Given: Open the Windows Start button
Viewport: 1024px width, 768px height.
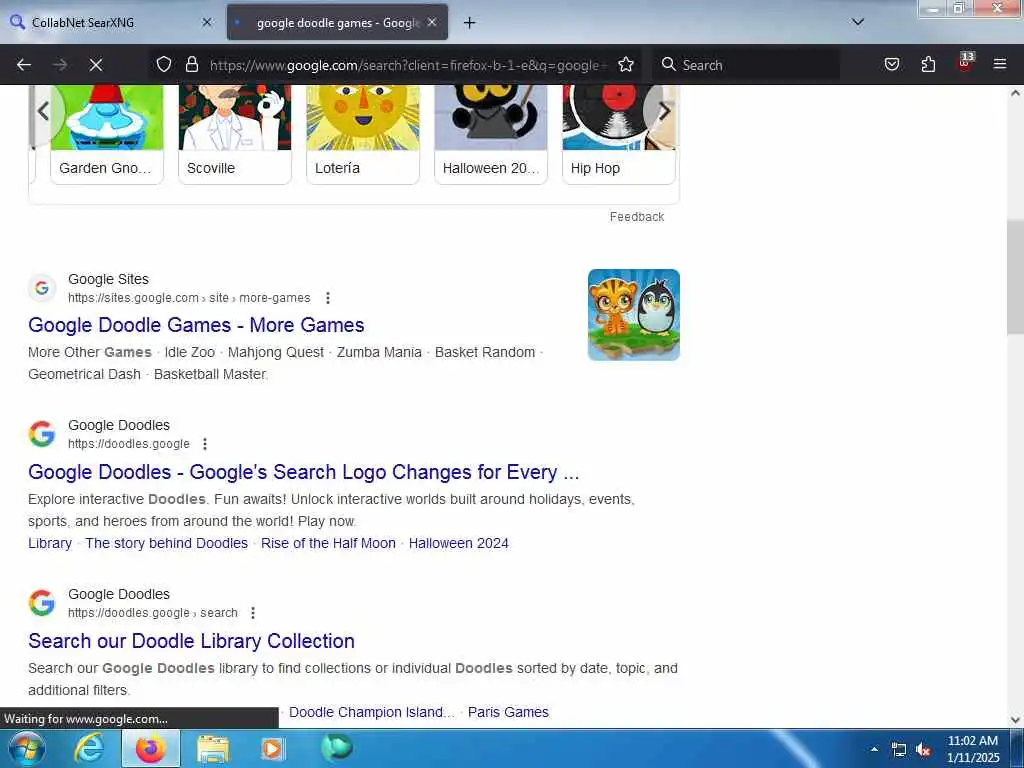Looking at the screenshot, I should click(x=26, y=748).
